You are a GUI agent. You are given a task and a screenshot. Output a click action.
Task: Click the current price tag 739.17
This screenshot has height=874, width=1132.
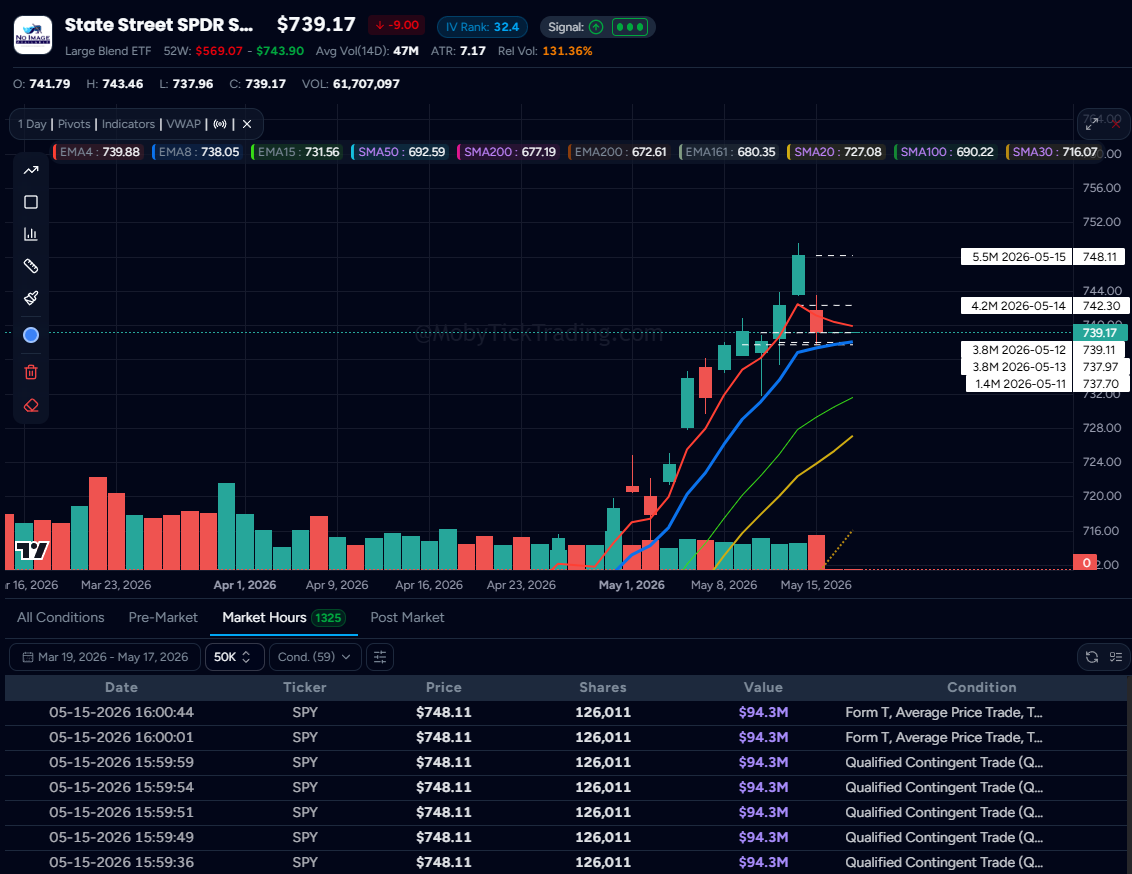point(1099,333)
